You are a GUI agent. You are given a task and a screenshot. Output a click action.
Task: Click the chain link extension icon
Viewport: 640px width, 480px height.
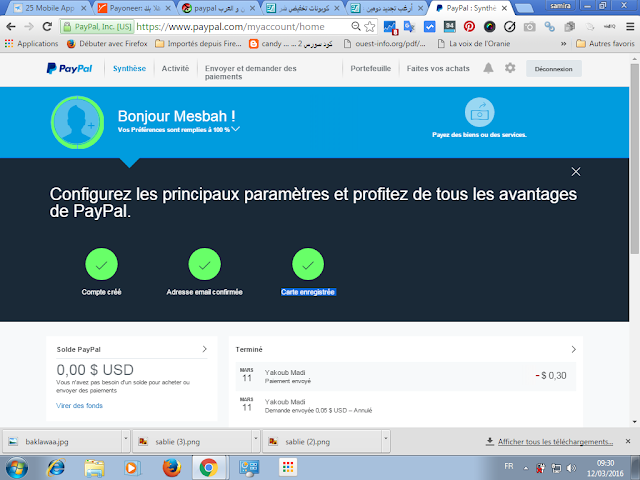(550, 27)
